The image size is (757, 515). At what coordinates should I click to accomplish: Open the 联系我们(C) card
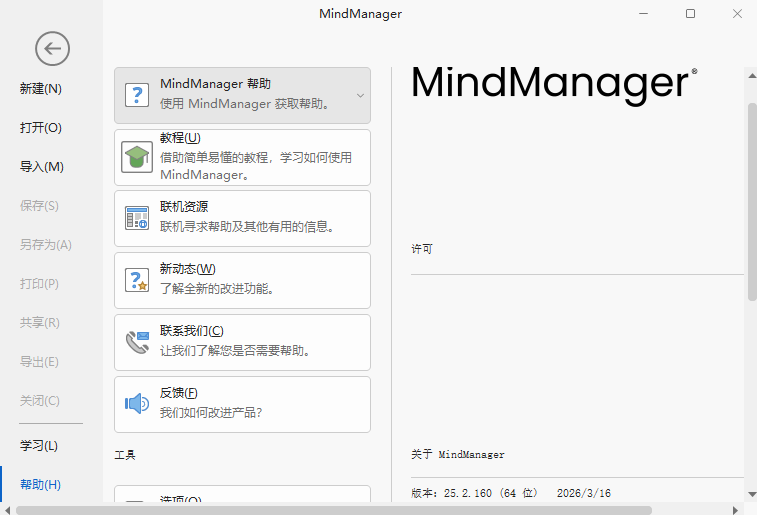tap(242, 343)
